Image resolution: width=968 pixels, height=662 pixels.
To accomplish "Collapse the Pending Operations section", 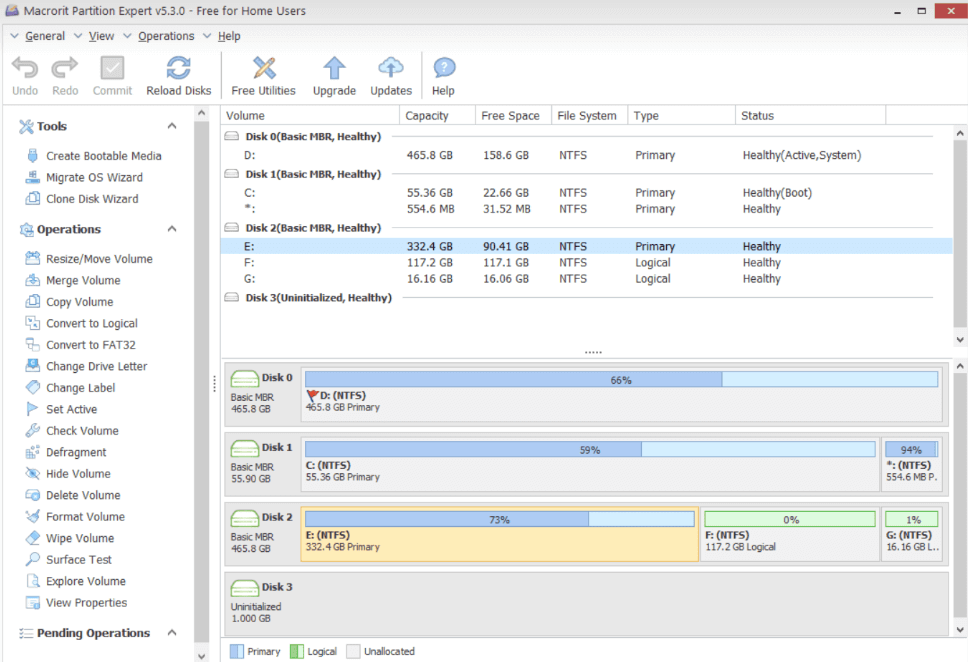I will pos(172,633).
